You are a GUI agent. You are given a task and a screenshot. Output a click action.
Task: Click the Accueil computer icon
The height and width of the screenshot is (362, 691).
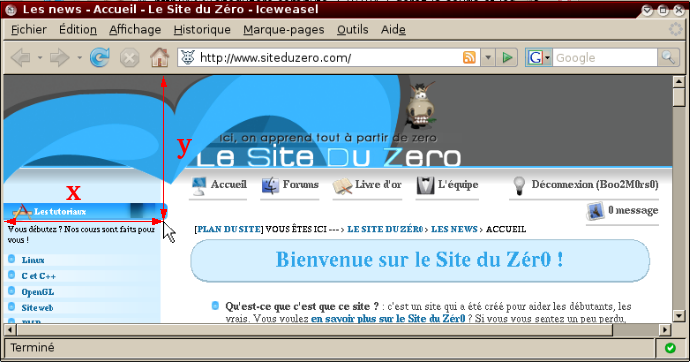coord(199,186)
